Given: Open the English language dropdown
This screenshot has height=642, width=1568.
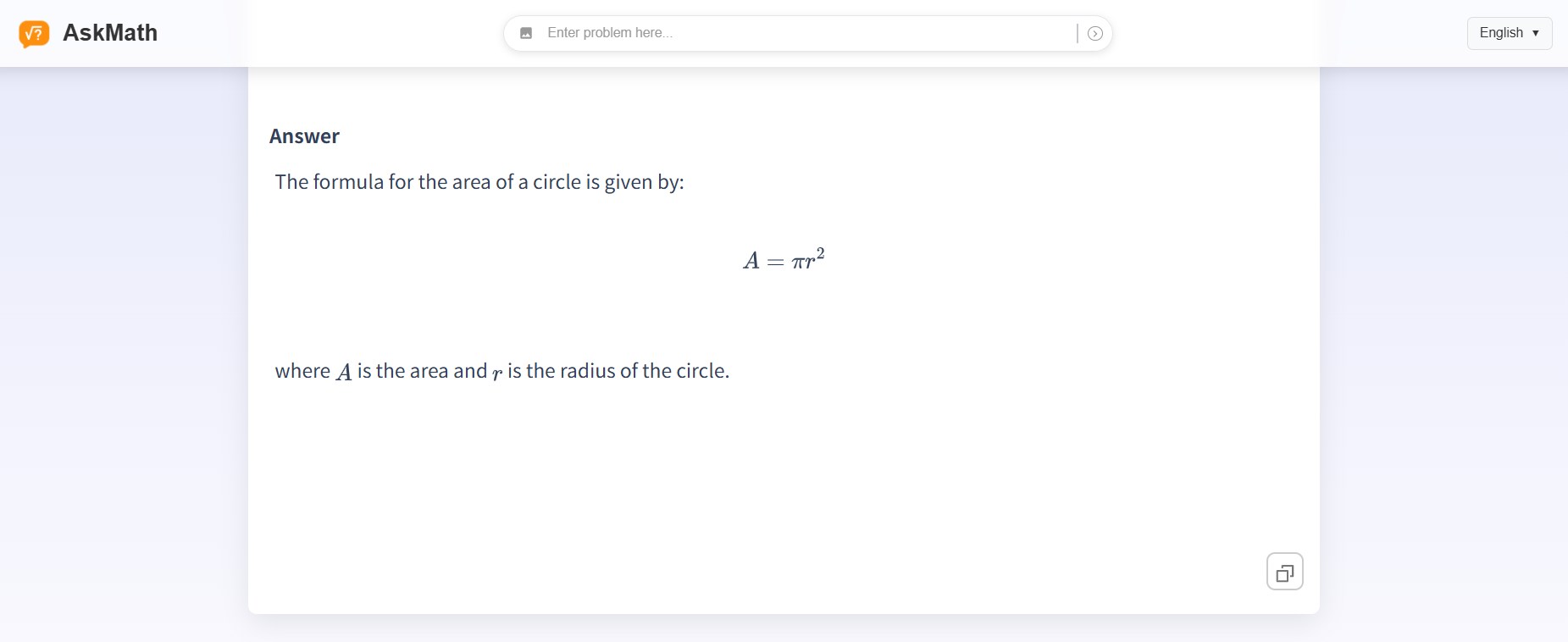Looking at the screenshot, I should (1510, 33).
